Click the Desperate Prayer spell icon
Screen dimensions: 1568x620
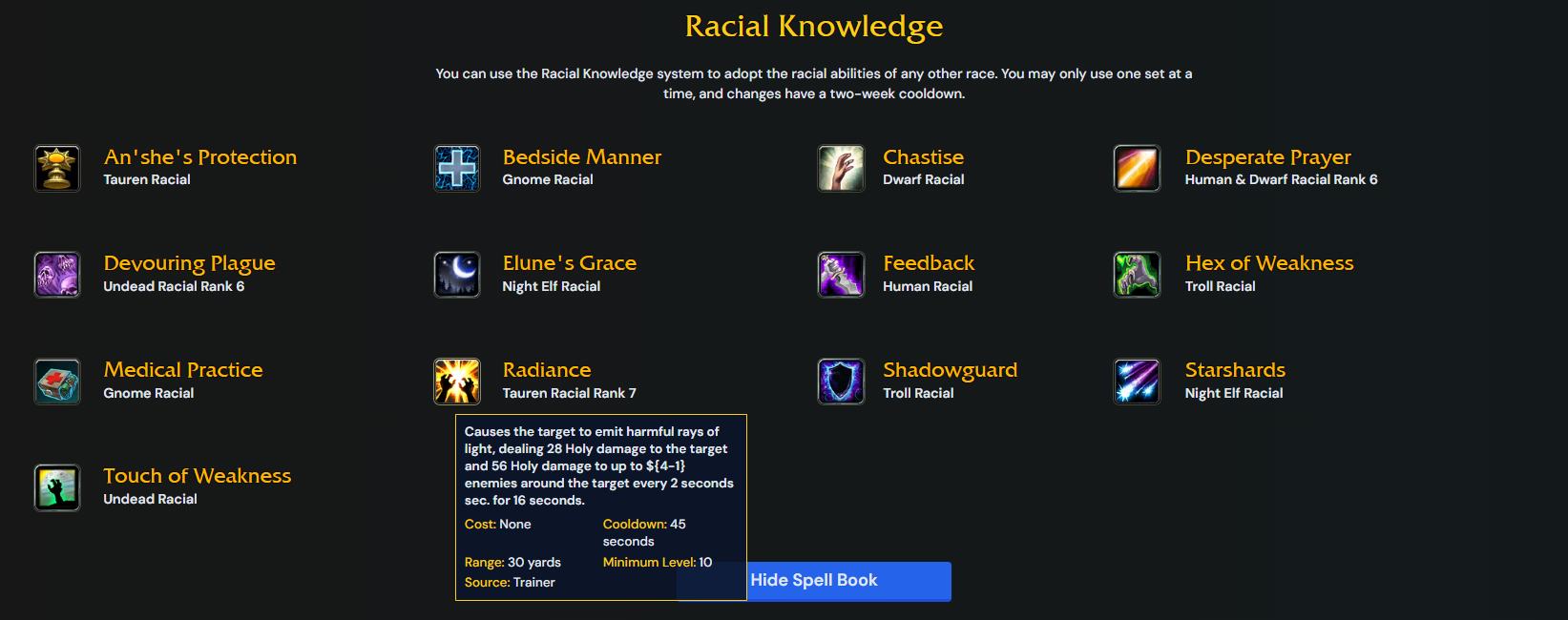point(1137,169)
